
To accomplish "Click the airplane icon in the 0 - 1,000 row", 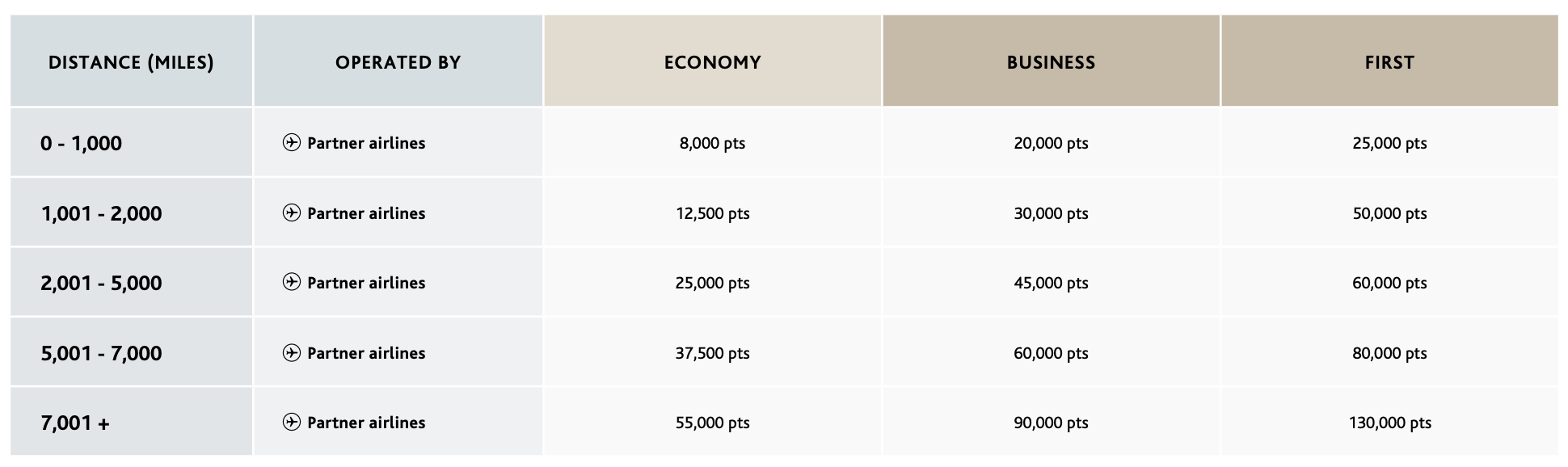I will coord(292,143).
